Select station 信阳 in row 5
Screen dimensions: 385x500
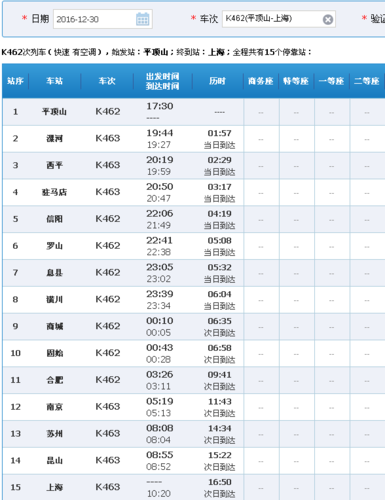pos(54,219)
